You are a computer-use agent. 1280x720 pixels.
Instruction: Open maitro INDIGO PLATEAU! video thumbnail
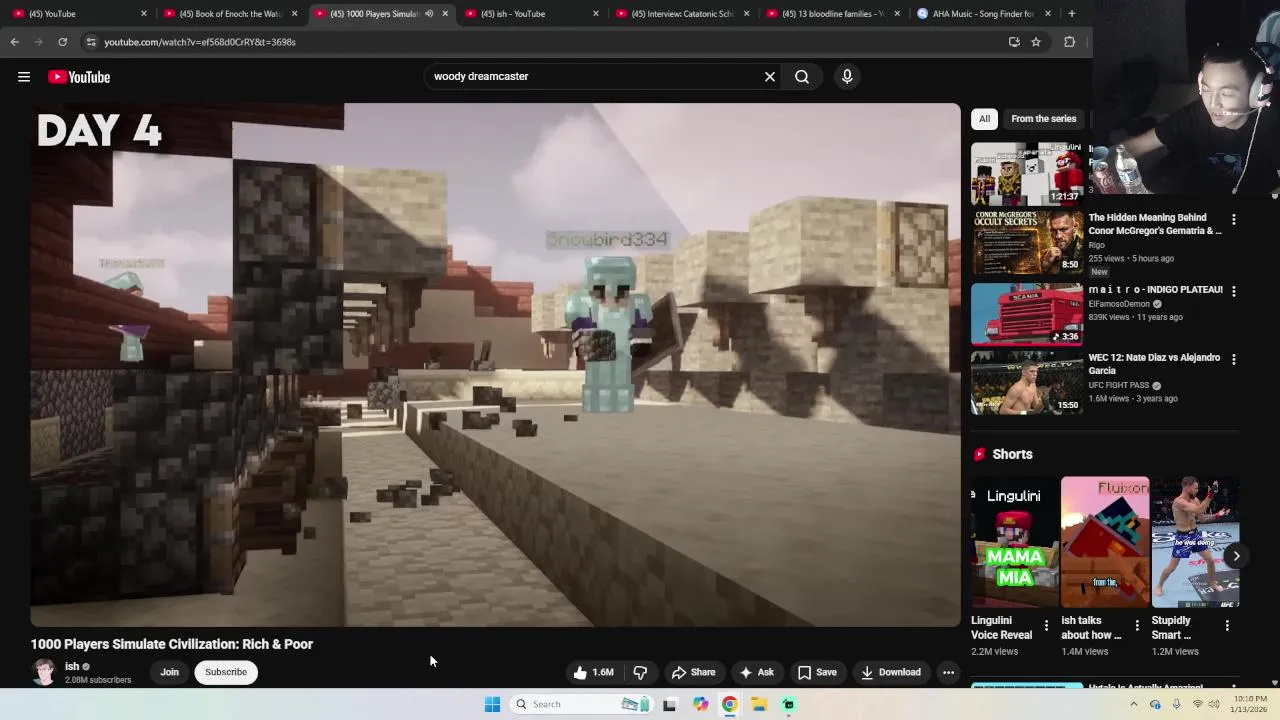(1027, 313)
